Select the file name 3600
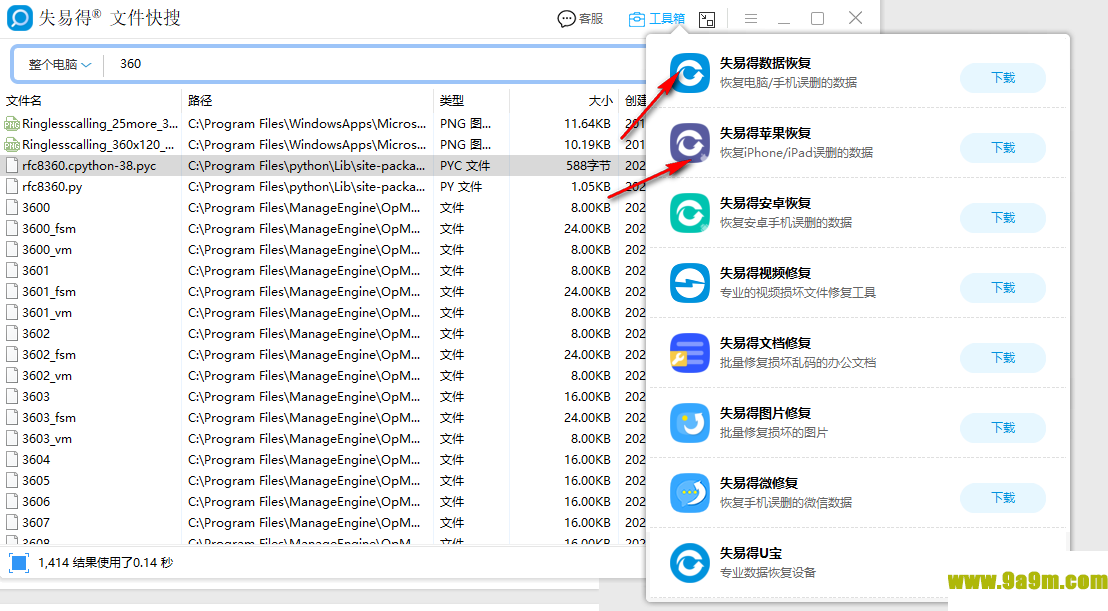This screenshot has height=611, width=1108. pos(36,208)
